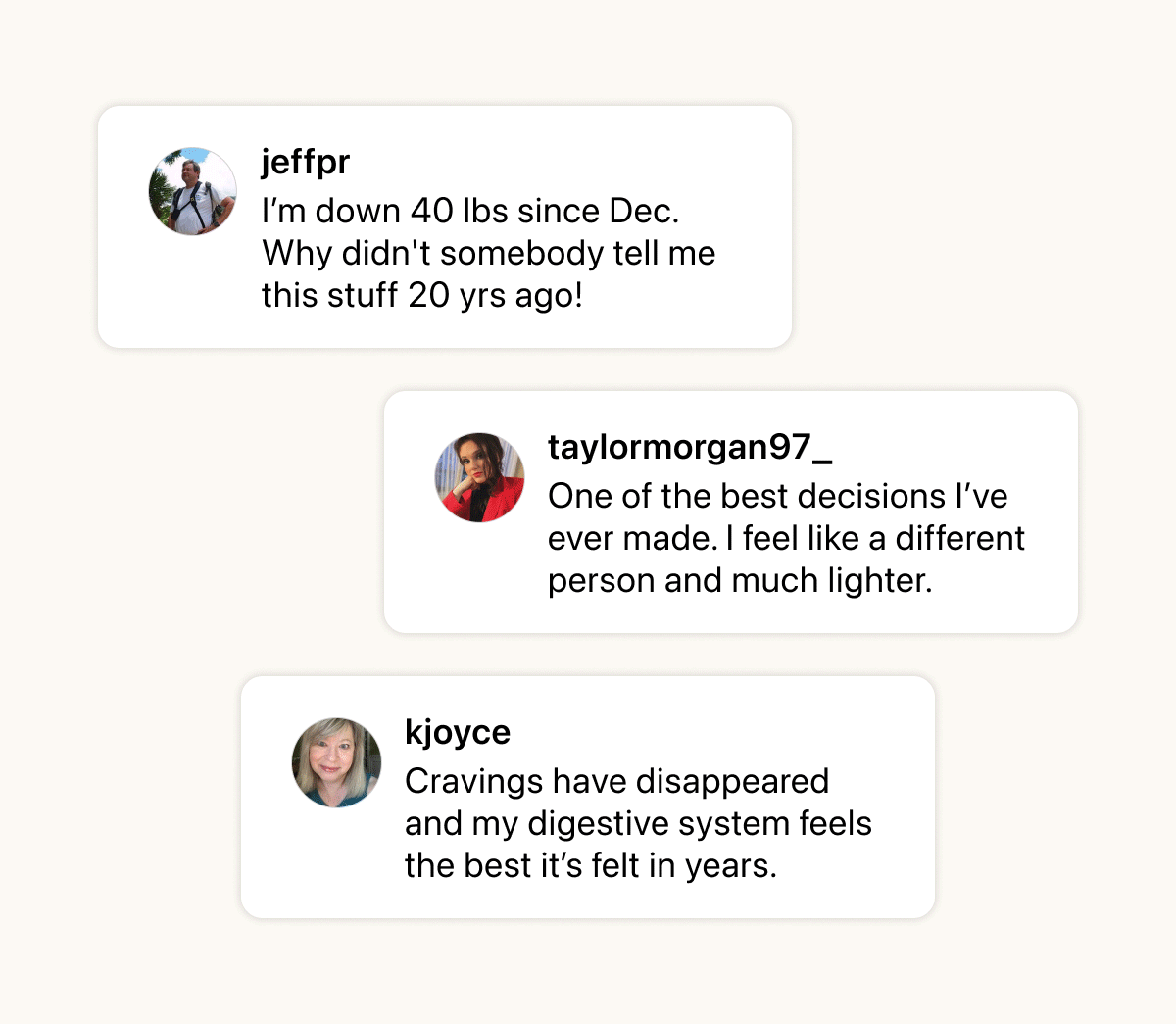Screen dimensions: 1176x1024
Task: Click the "40" number in jeffpr's comment
Action: point(432,211)
